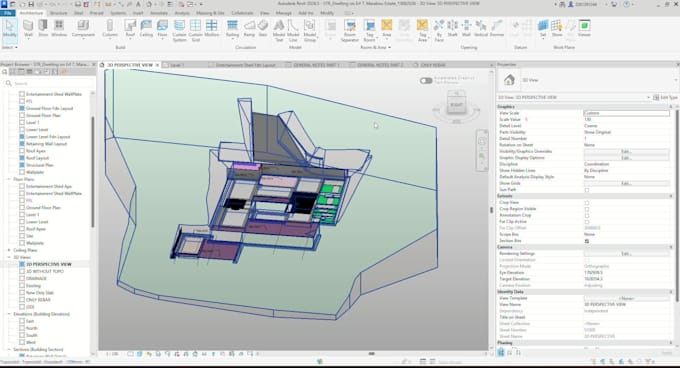Click the Show work plane icon
Viewport: 680px width, 368px height.
[557, 29]
